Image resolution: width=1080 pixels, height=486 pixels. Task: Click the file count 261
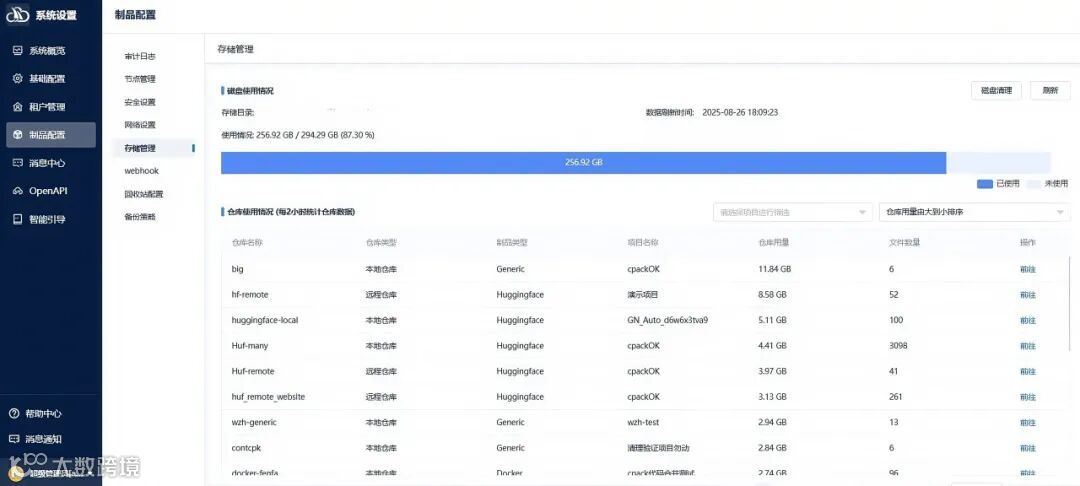click(896, 397)
